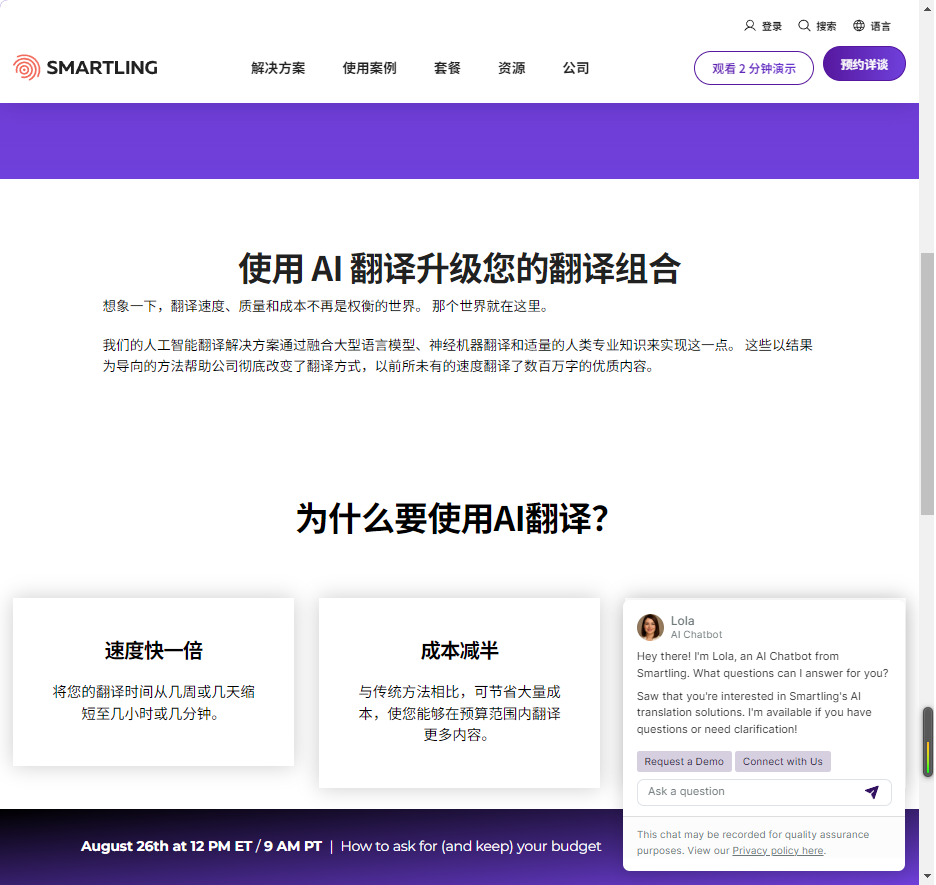Click the page vertical scrollbar thumb
This screenshot has width=936, height=885.
pyautogui.click(x=927, y=384)
